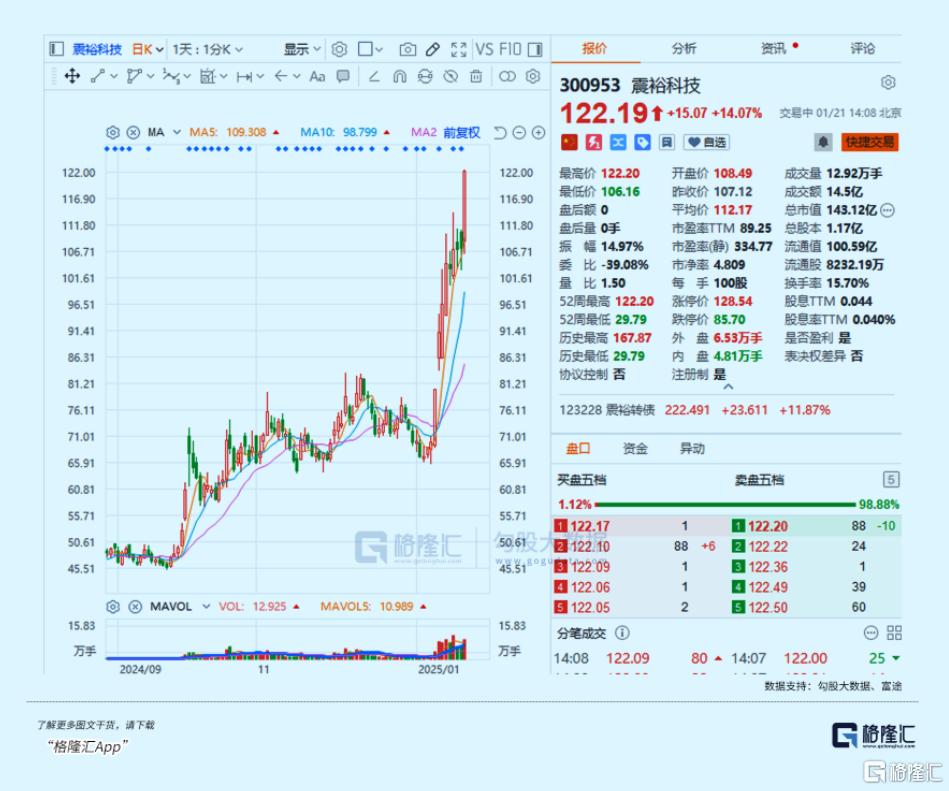Click the VS compare button
The image size is (949, 791).
click(x=484, y=49)
